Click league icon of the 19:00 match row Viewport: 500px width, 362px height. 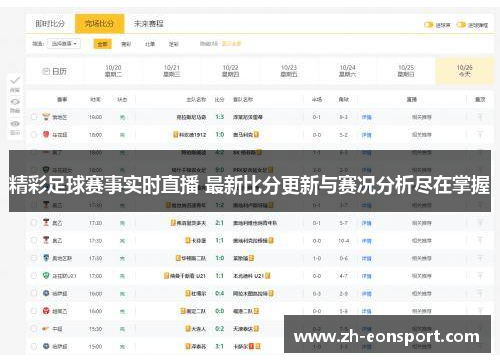[46, 117]
